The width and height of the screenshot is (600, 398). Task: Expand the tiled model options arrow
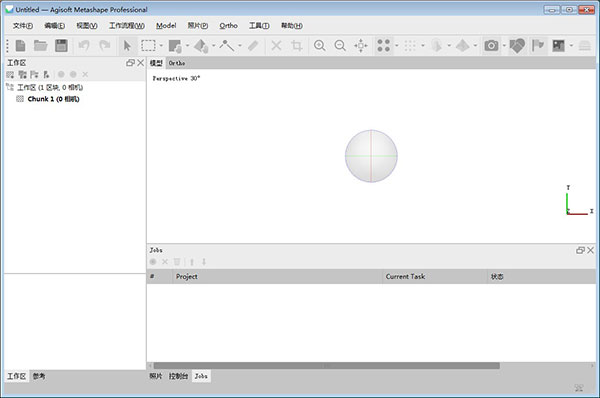[475, 46]
